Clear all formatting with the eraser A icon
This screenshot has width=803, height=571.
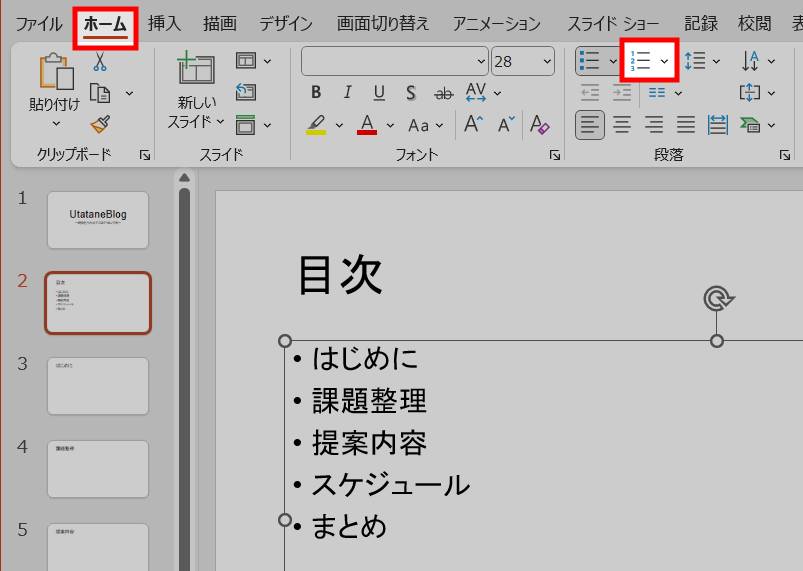point(539,124)
